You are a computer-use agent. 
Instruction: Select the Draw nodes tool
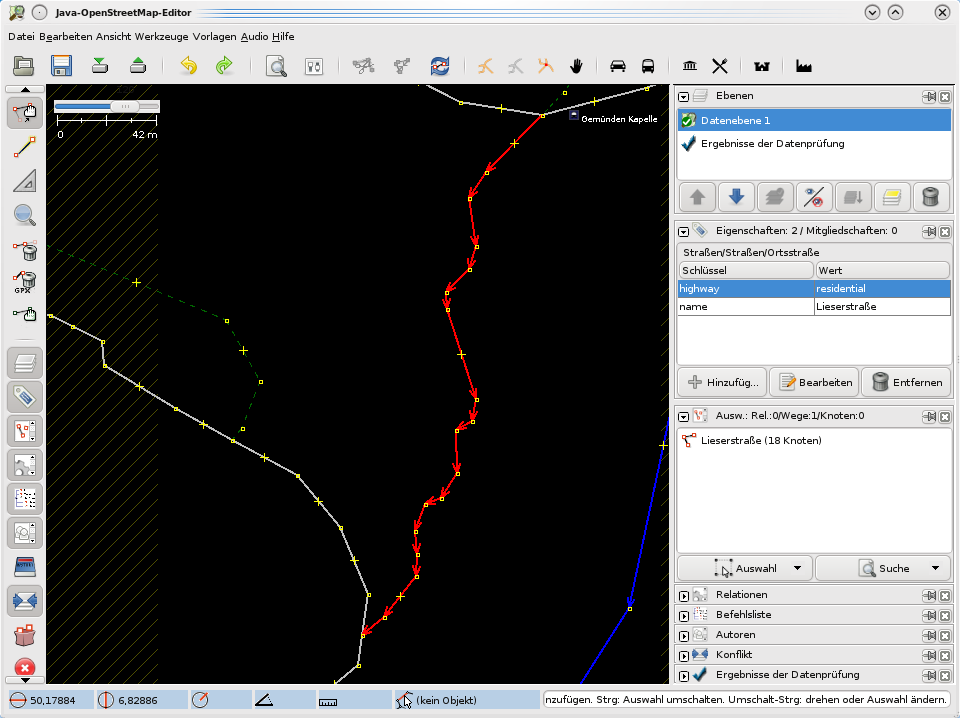[x=25, y=148]
